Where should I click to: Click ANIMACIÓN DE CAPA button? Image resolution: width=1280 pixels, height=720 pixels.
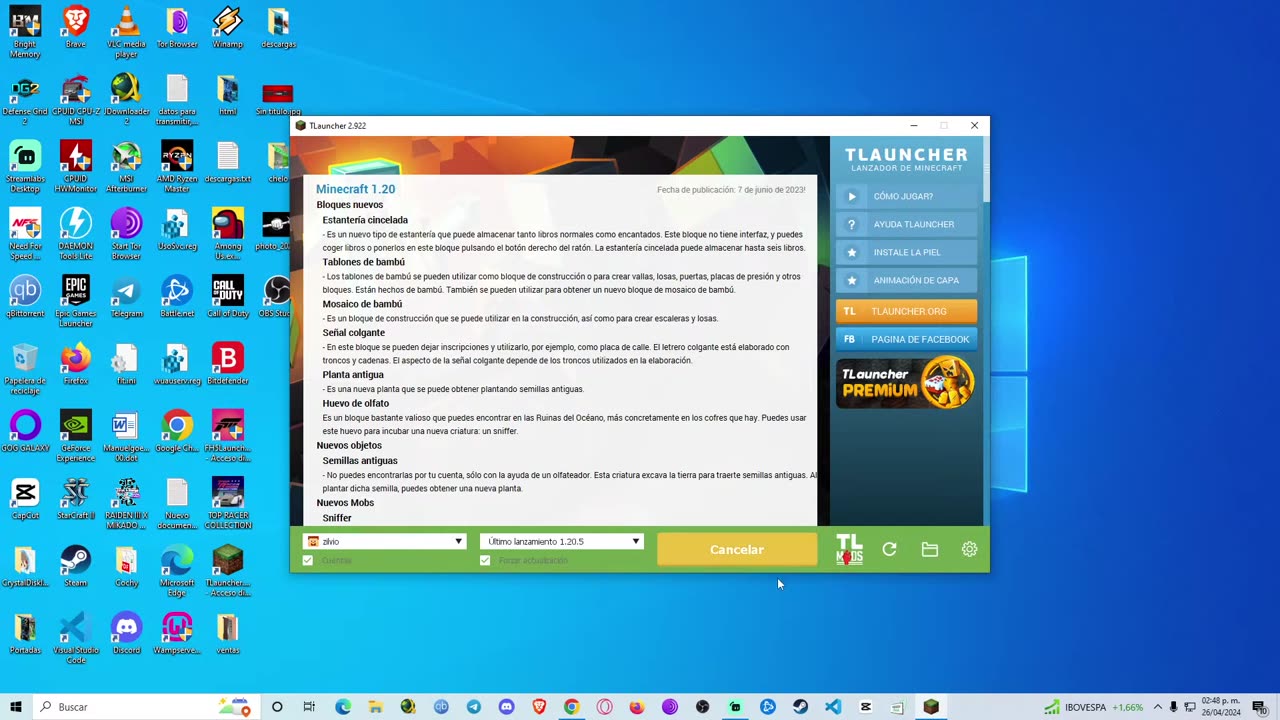click(x=906, y=280)
